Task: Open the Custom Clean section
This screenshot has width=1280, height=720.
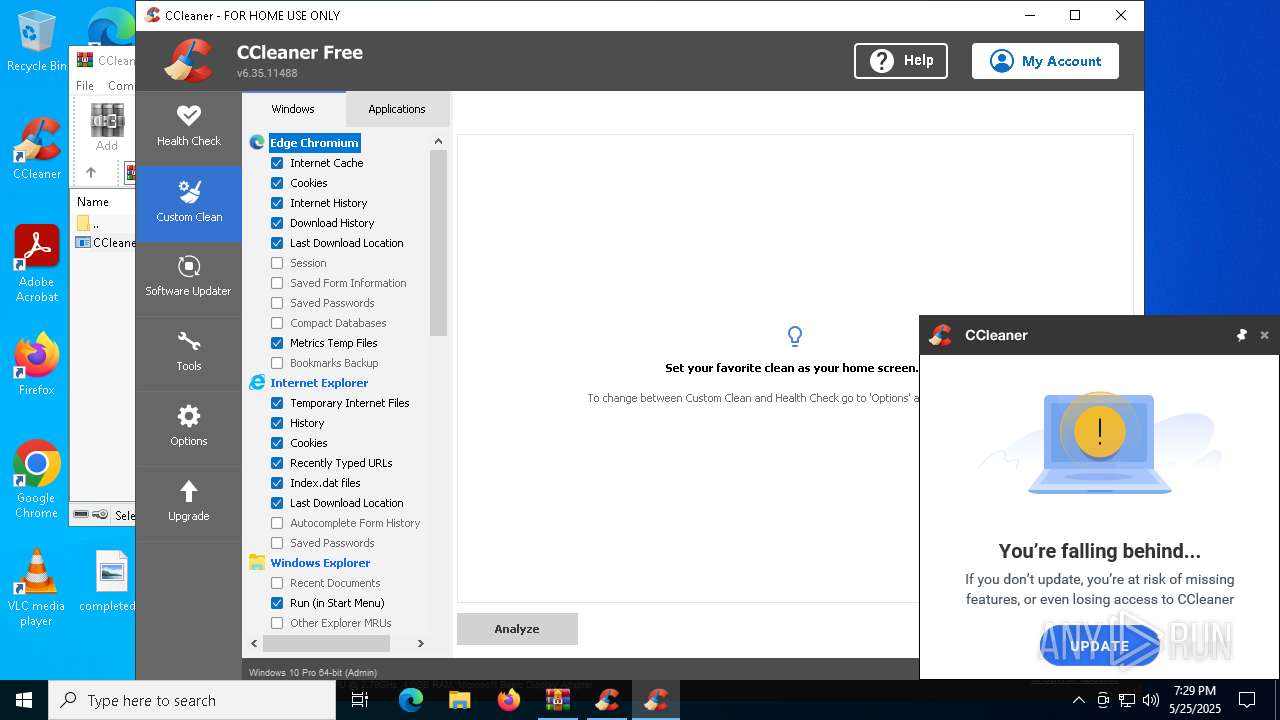Action: click(188, 203)
